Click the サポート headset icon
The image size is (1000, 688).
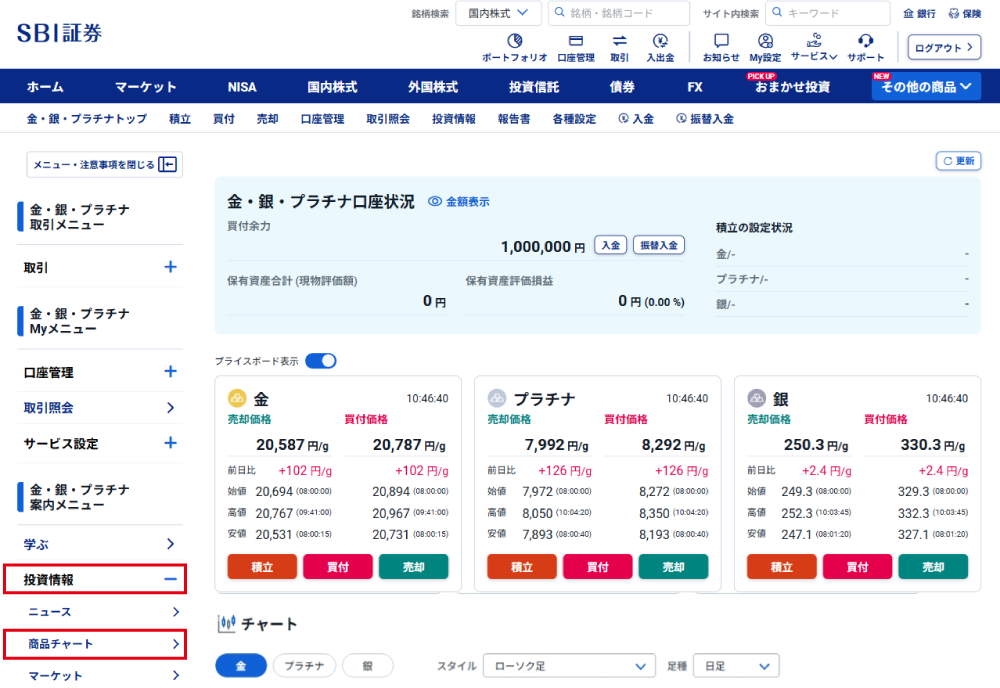coord(866,41)
